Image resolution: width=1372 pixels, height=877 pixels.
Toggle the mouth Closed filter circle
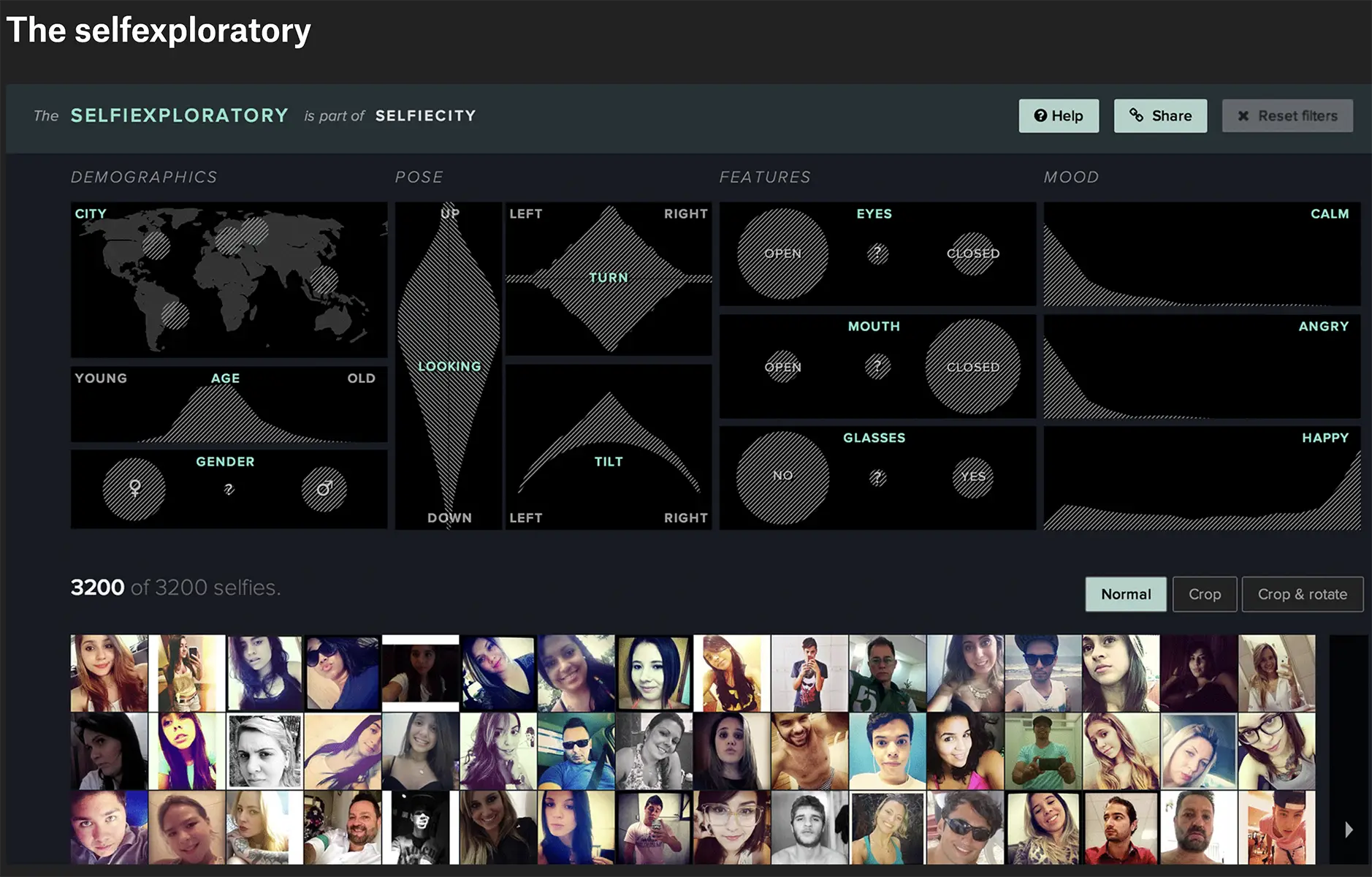[972, 366]
